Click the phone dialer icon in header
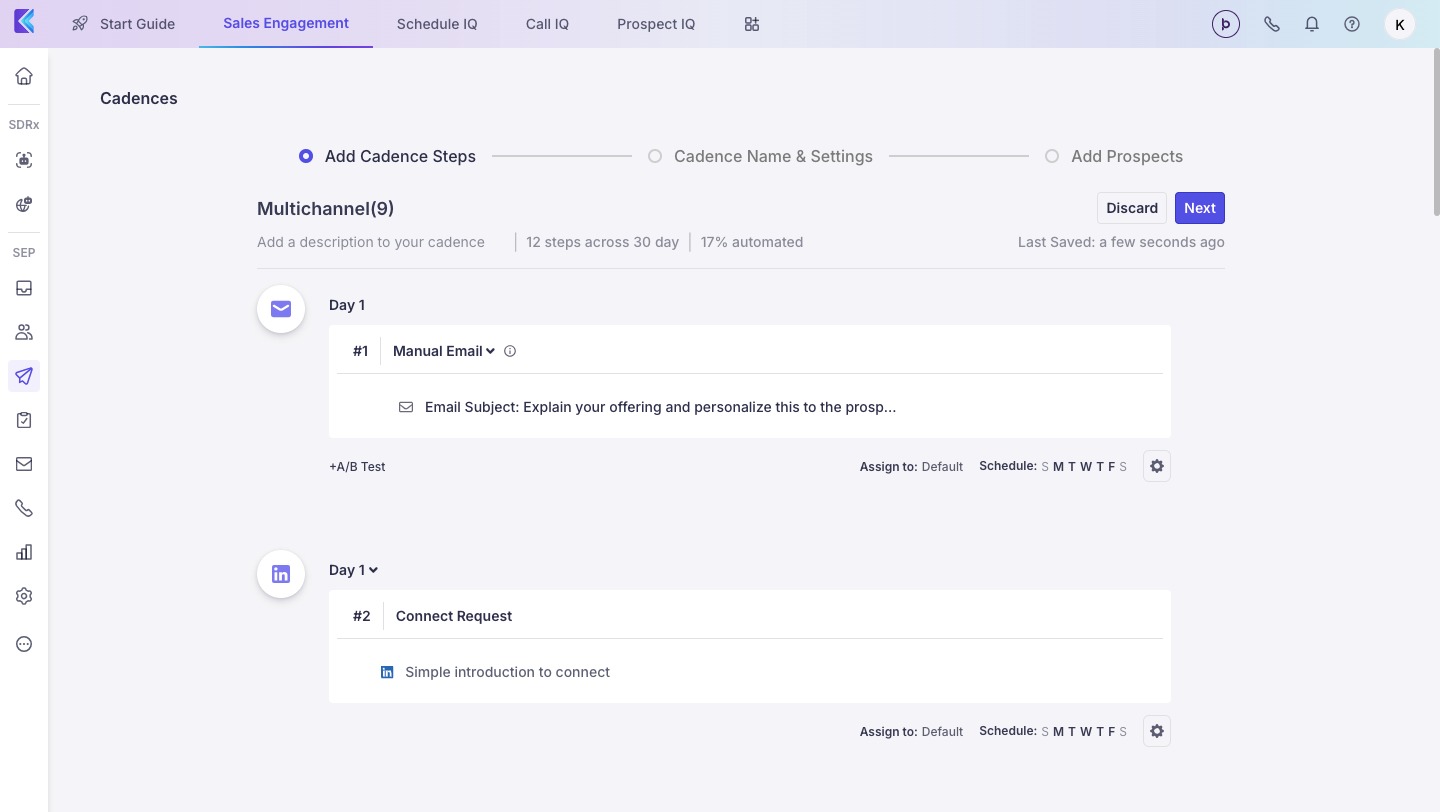Screen dimensions: 1440x812 [1272, 24]
